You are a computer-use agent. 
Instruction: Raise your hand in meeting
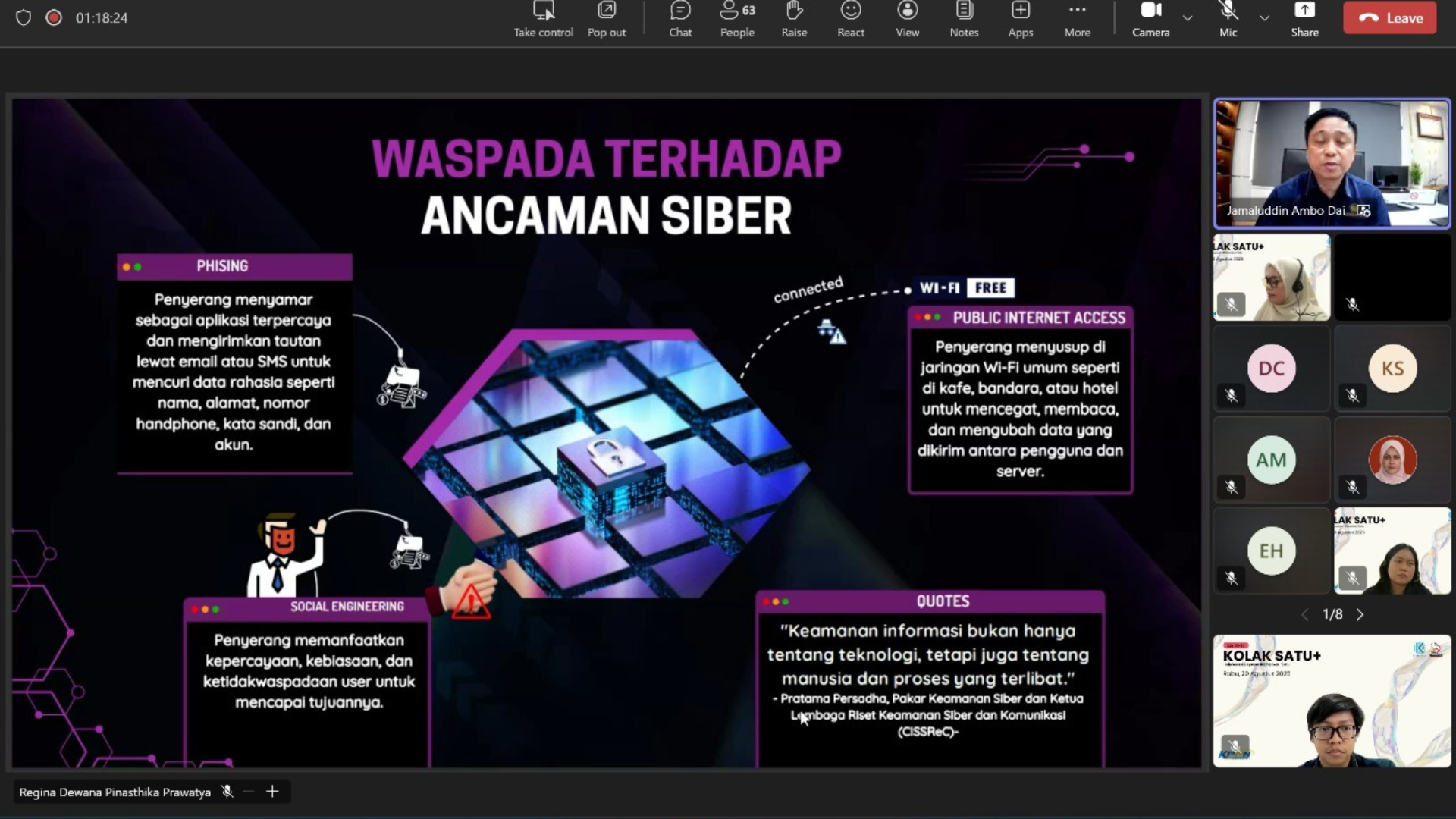[x=794, y=19]
